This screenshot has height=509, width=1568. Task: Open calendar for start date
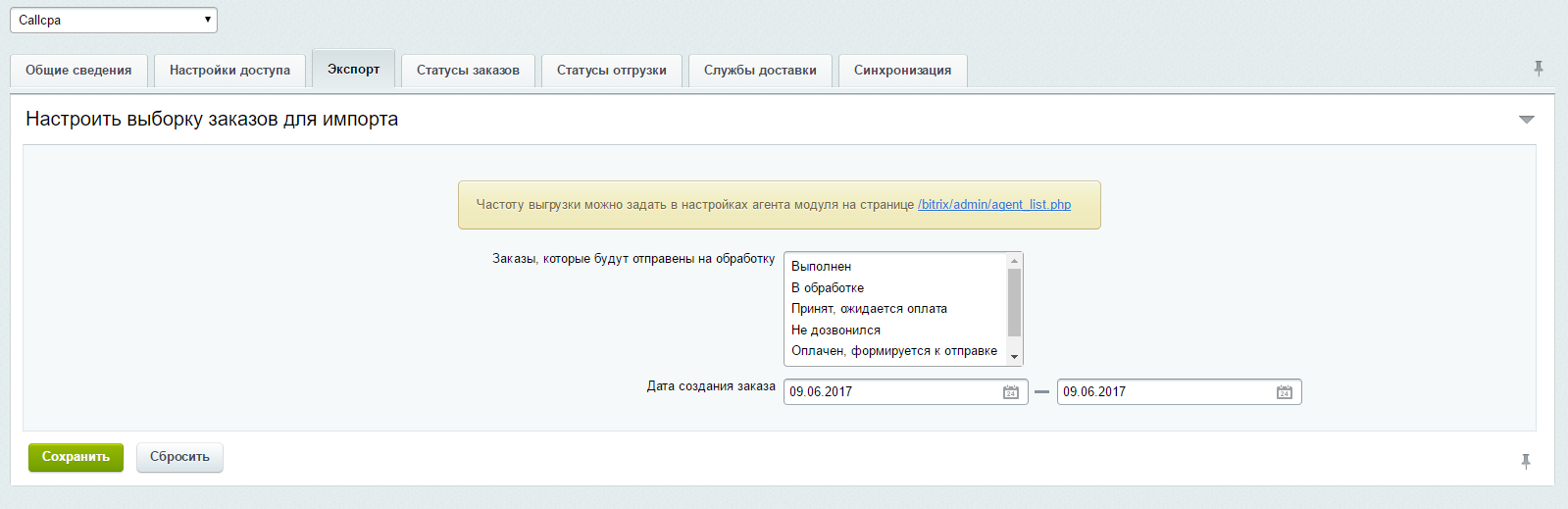1011,392
